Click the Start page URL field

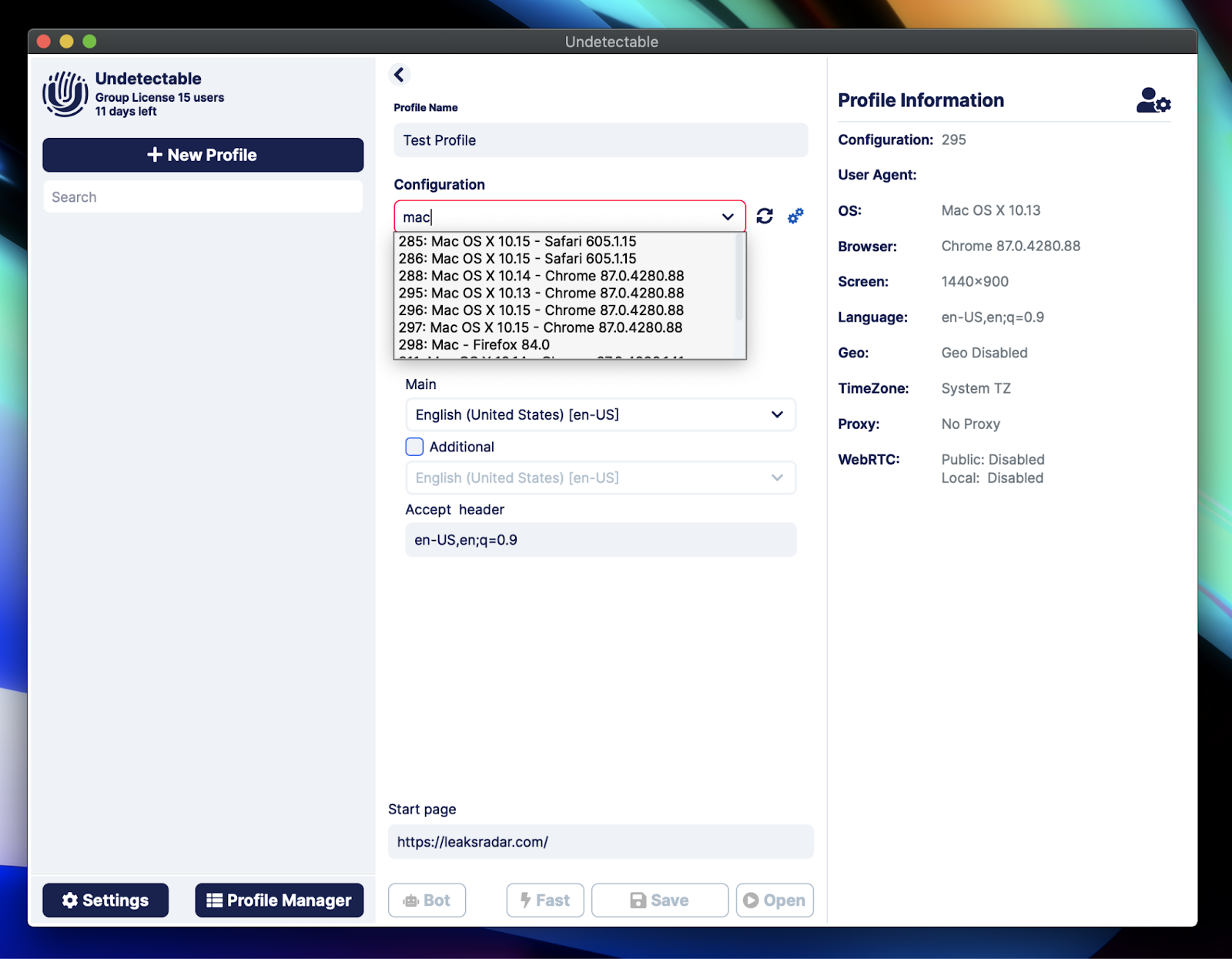pyautogui.click(x=601, y=842)
